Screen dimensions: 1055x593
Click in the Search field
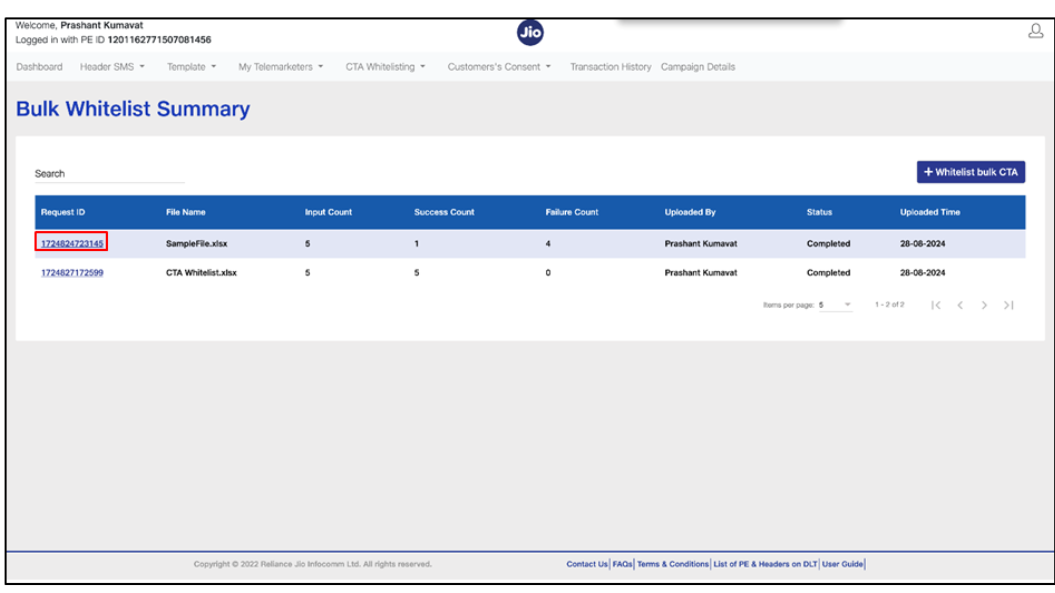(x=110, y=174)
